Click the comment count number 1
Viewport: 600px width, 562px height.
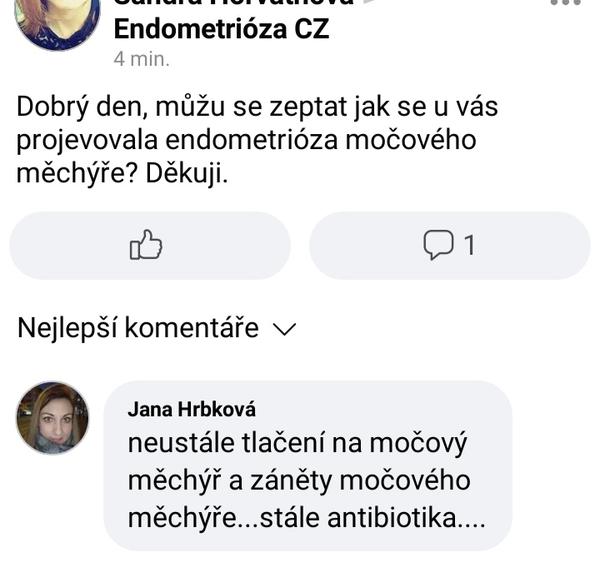coord(469,245)
